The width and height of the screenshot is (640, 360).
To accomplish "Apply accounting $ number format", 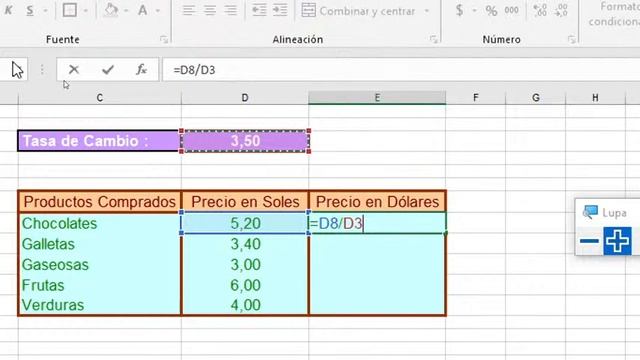I will point(460,10).
